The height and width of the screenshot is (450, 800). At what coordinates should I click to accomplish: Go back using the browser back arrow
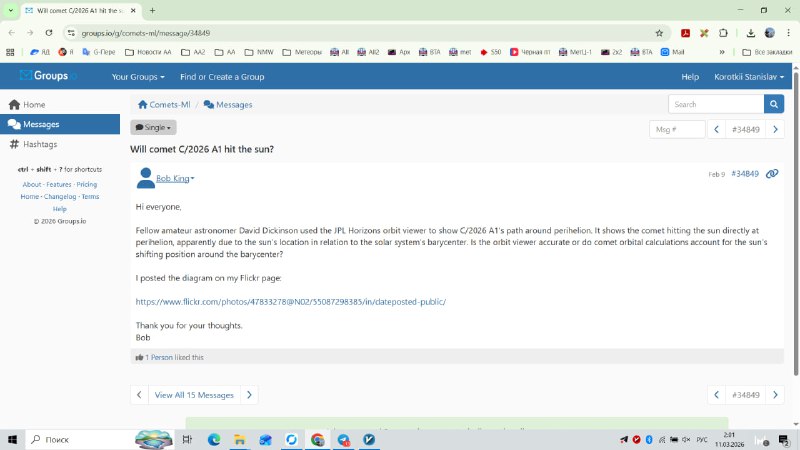[x=12, y=33]
